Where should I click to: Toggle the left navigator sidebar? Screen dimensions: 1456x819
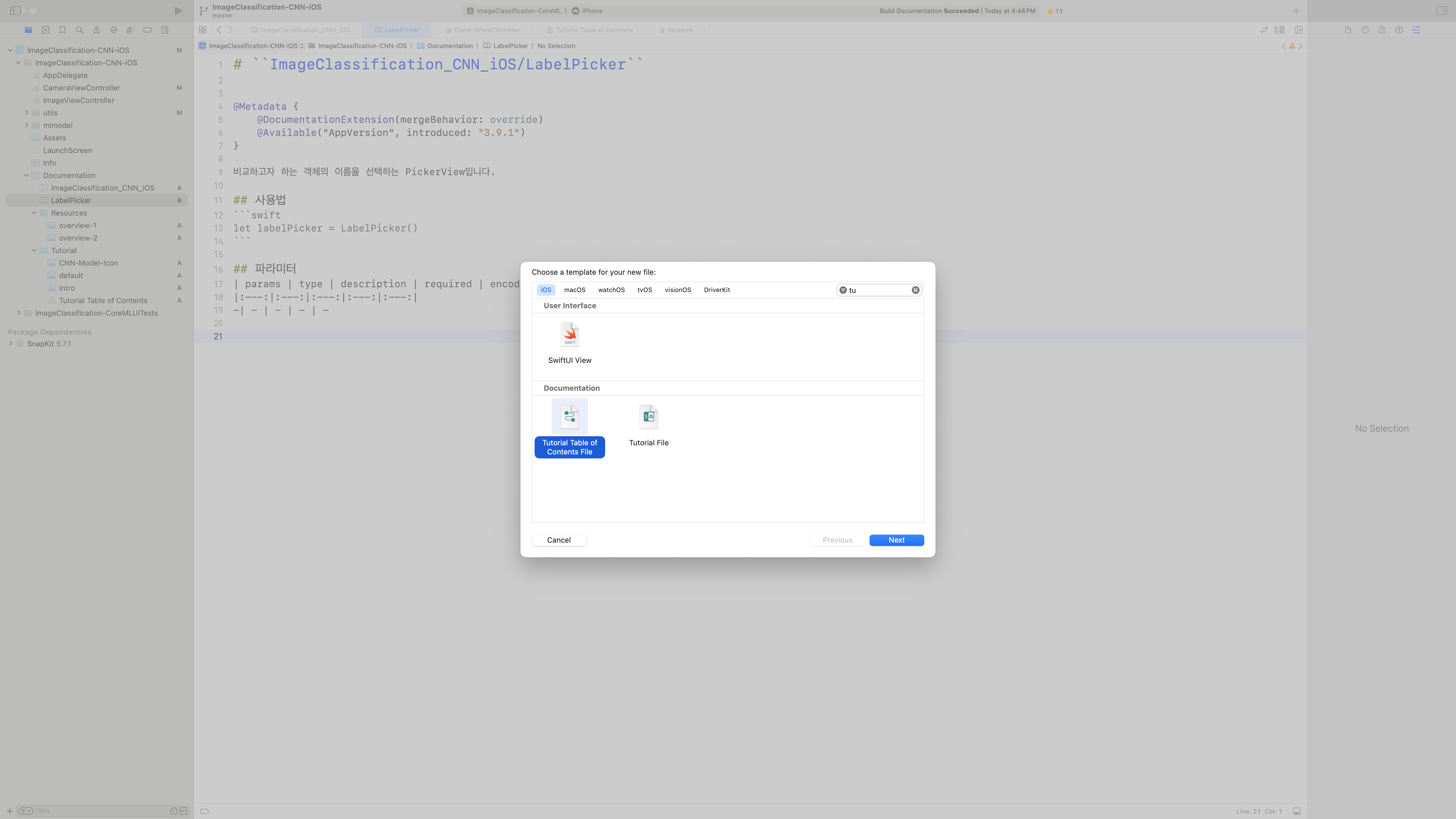click(x=15, y=11)
